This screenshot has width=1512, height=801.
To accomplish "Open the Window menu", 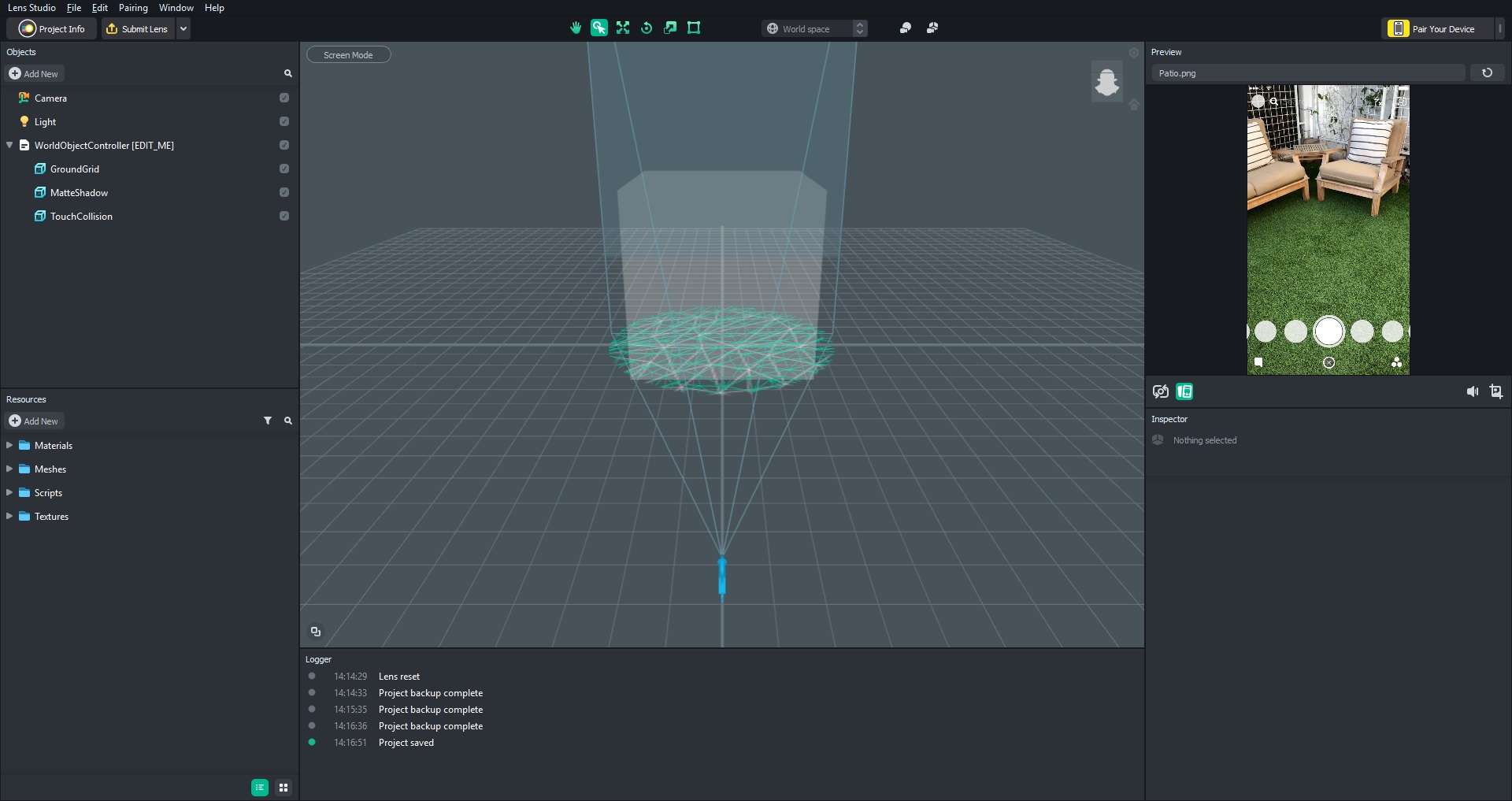I will click(176, 8).
